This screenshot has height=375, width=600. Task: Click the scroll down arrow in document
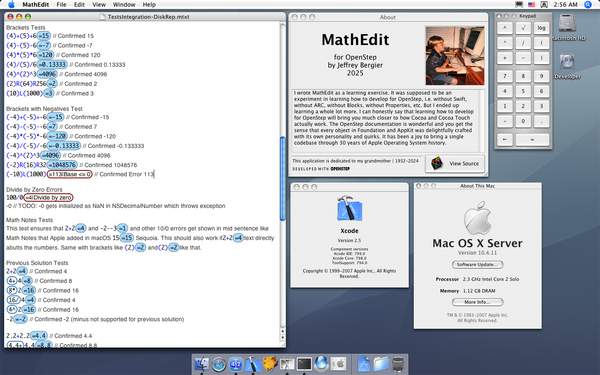(282, 338)
